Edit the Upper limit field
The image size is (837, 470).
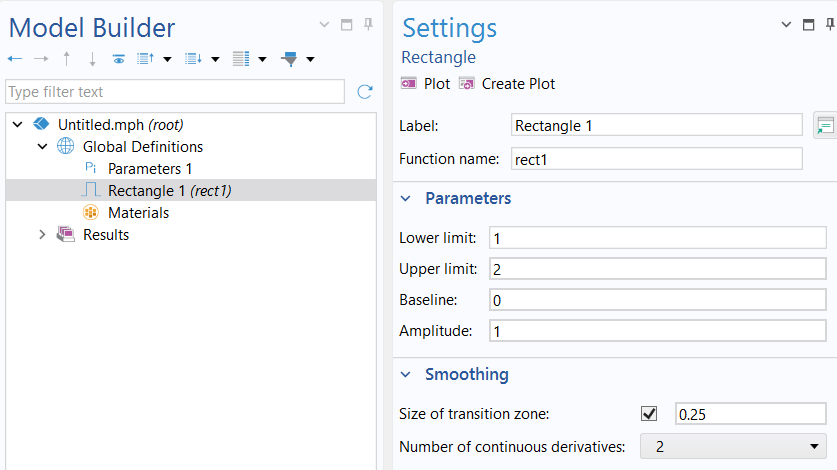658,269
